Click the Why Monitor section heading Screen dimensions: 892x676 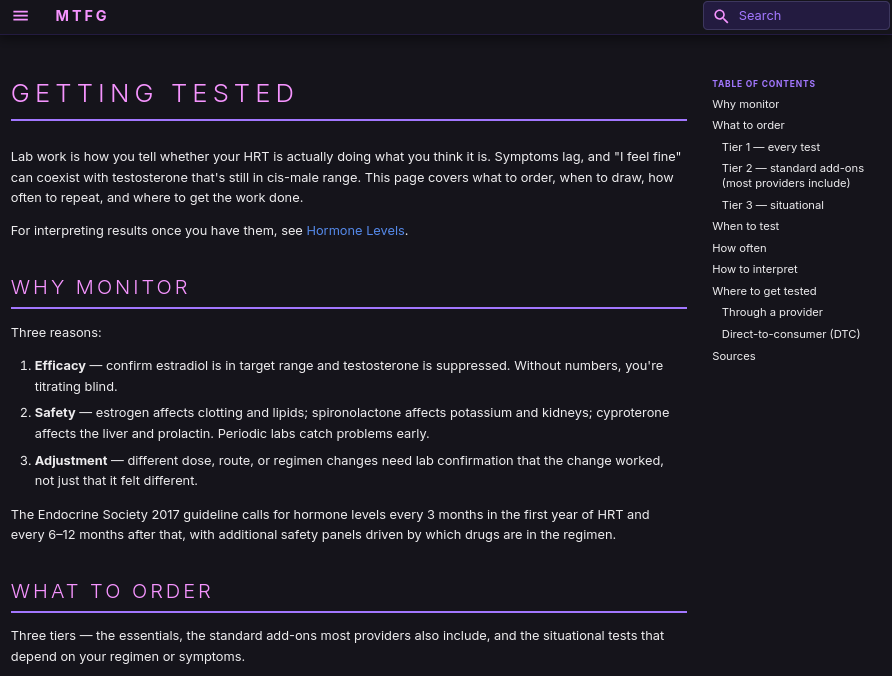pyautogui.click(x=100, y=288)
